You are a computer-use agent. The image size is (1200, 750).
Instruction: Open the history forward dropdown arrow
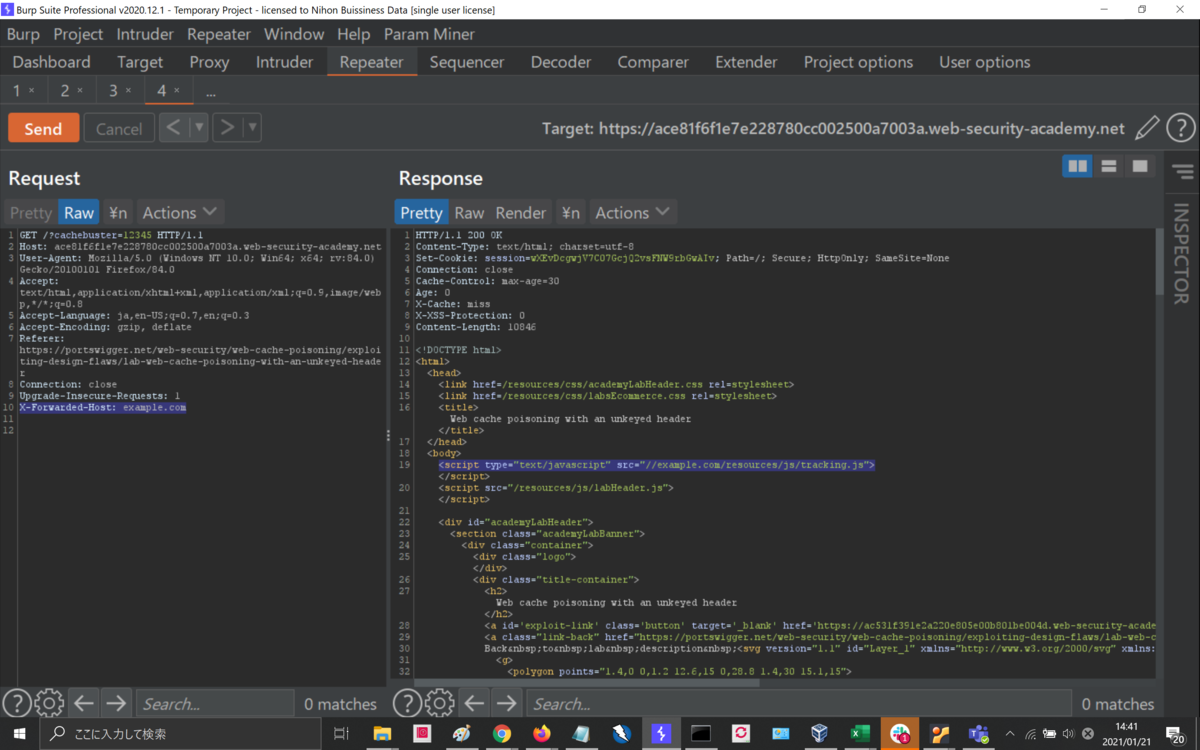[252, 127]
